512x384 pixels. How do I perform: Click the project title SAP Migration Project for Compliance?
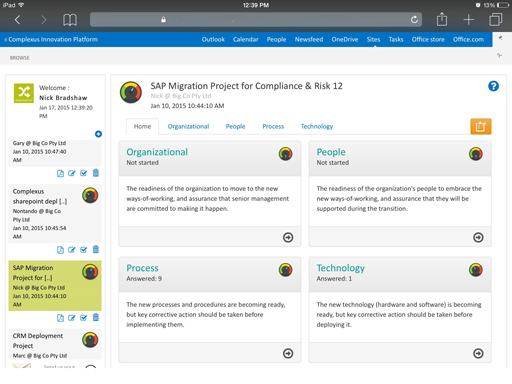coord(246,86)
